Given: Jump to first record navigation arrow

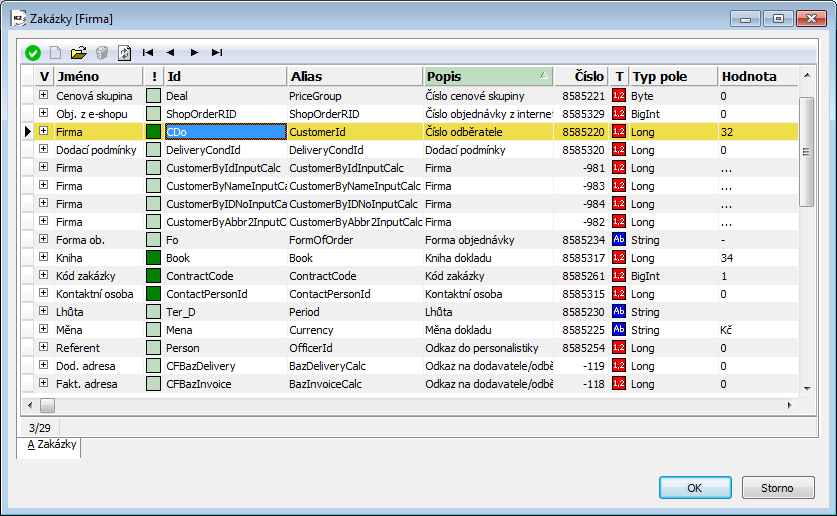Looking at the screenshot, I should pos(148,52).
